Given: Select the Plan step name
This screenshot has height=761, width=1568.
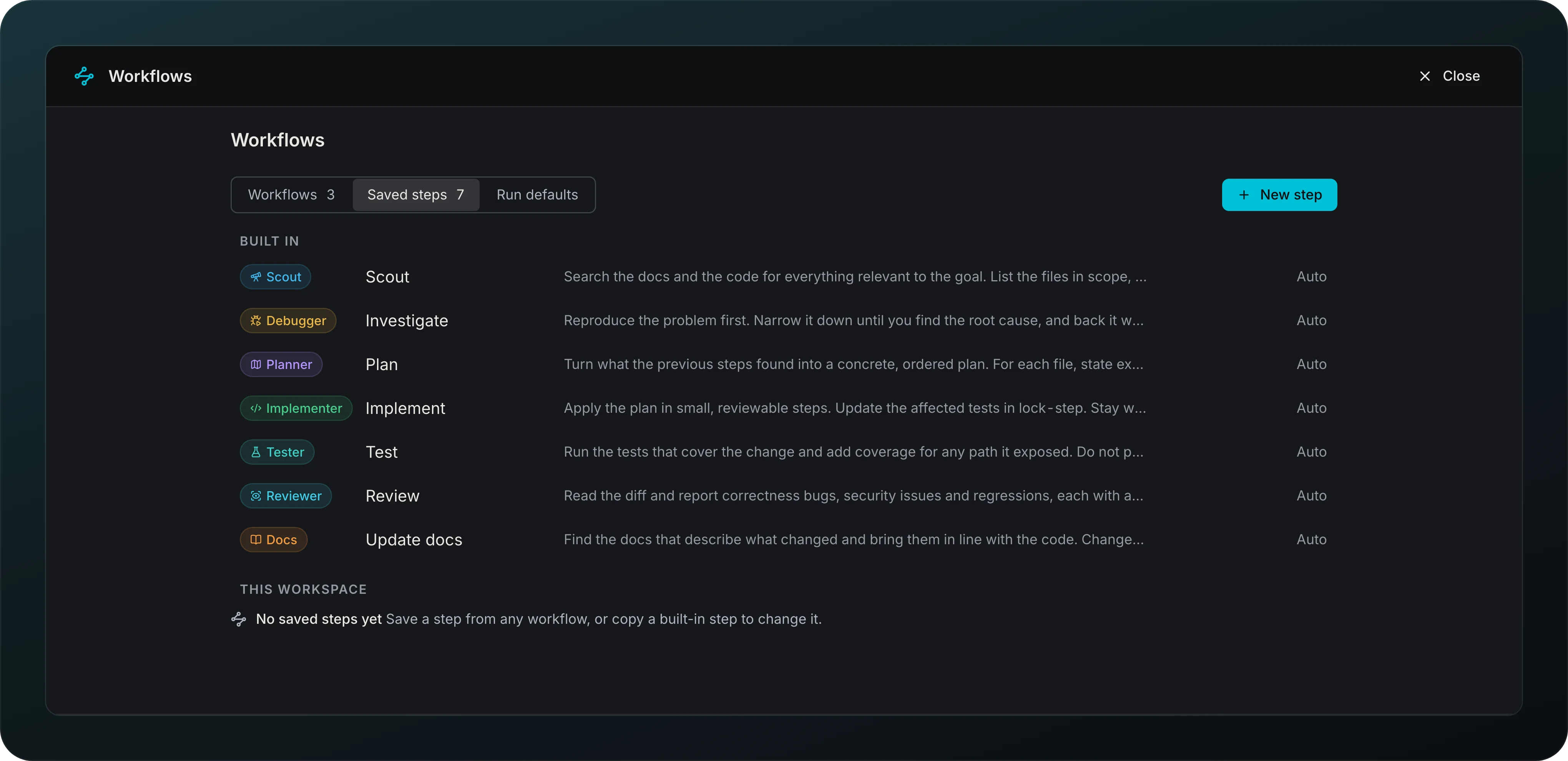Looking at the screenshot, I should pyautogui.click(x=382, y=365).
